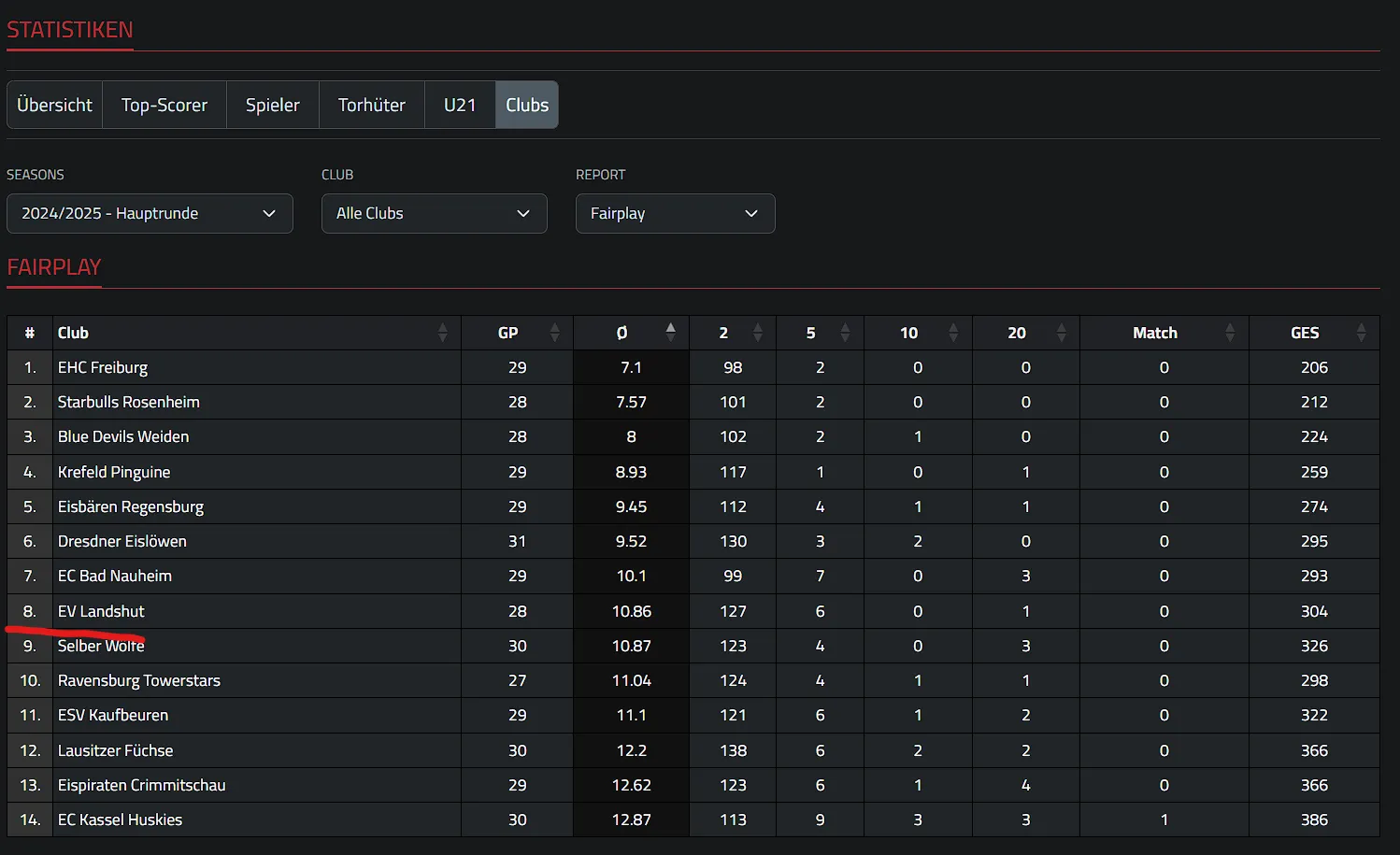Click the GES value 259

[x=1314, y=472]
